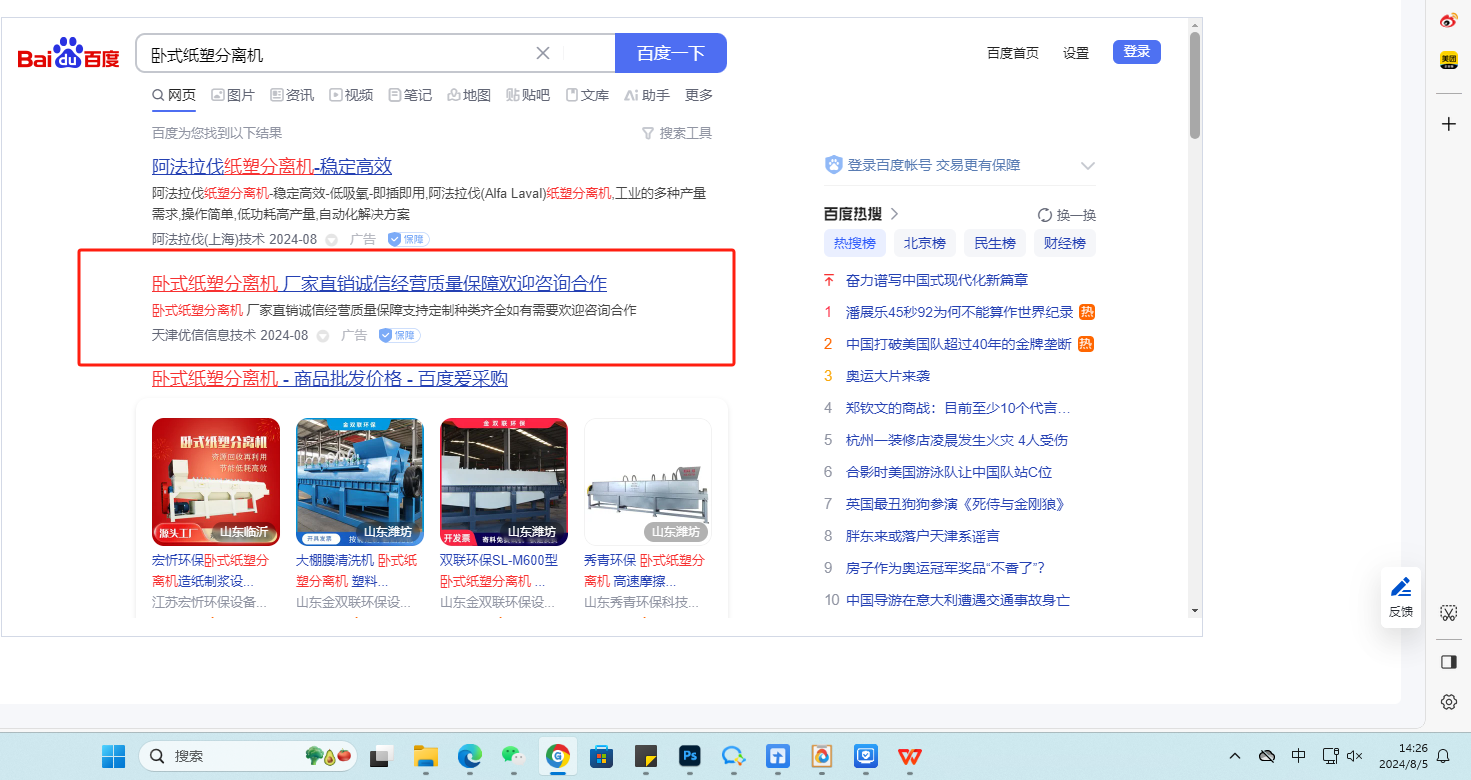Click the plus icon to add sidebar app
The image size is (1471, 780).
tap(1448, 124)
